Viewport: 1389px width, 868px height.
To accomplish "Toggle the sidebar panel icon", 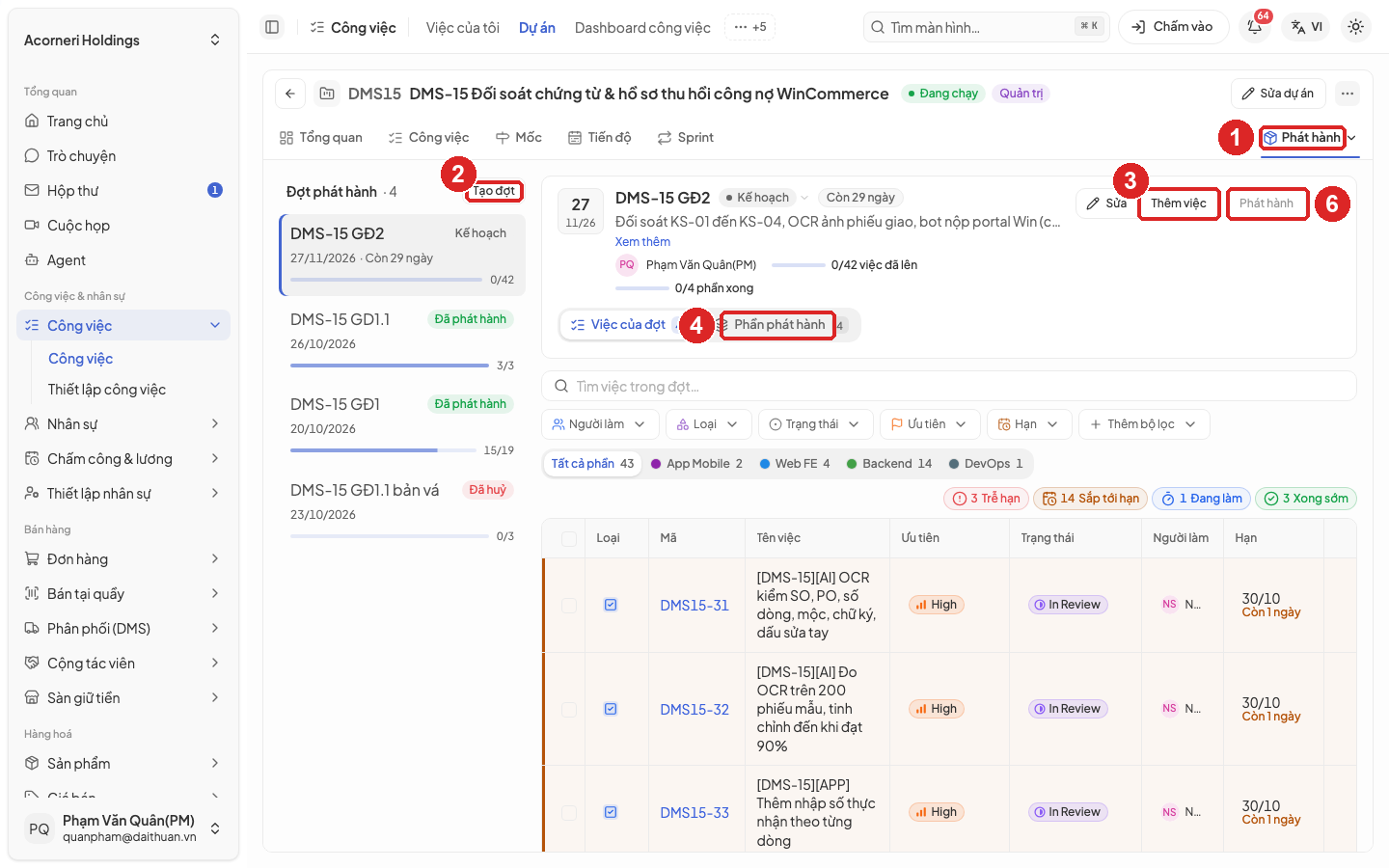I will [272, 27].
